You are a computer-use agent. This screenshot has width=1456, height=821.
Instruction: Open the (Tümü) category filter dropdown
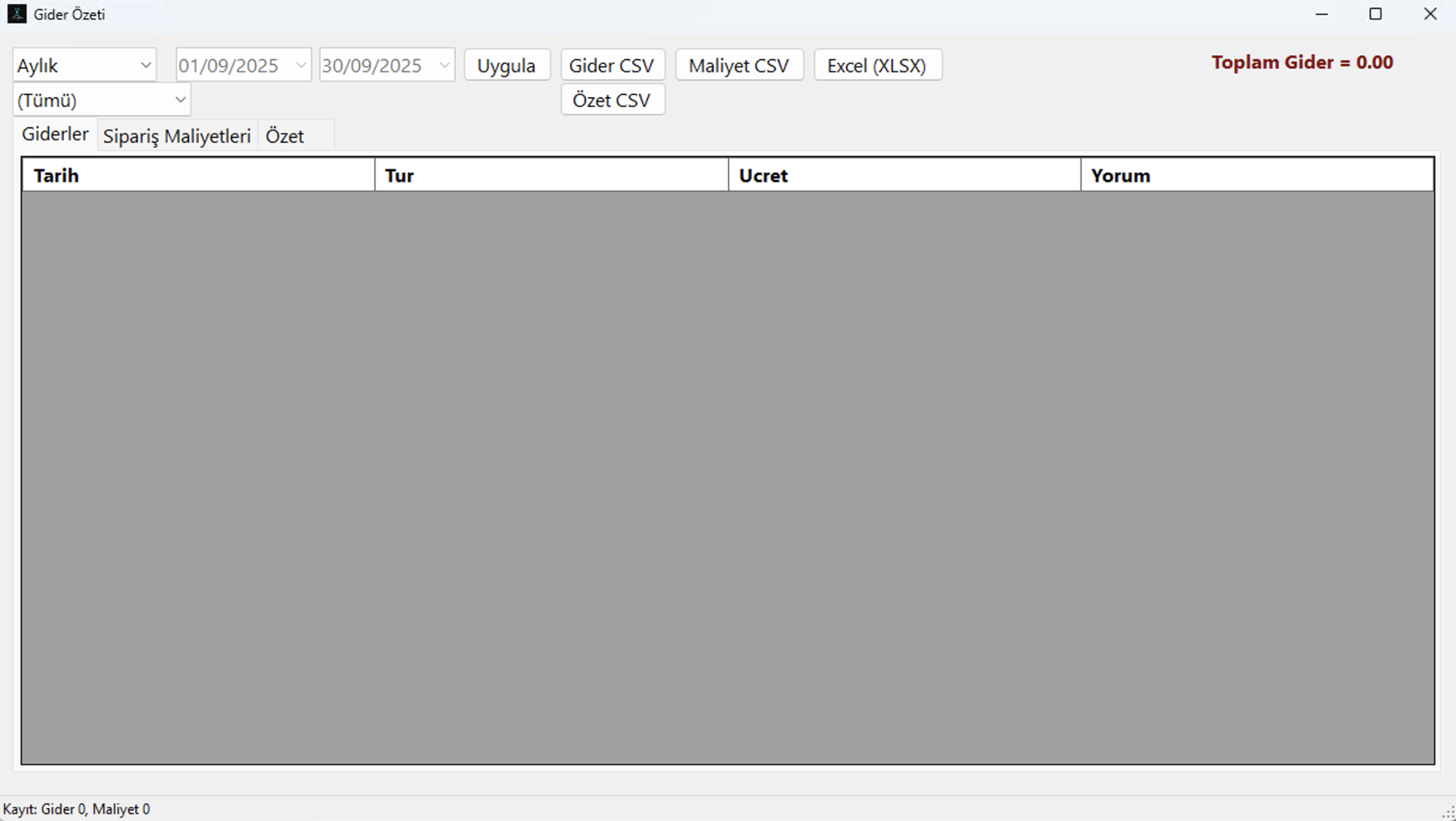pos(101,100)
